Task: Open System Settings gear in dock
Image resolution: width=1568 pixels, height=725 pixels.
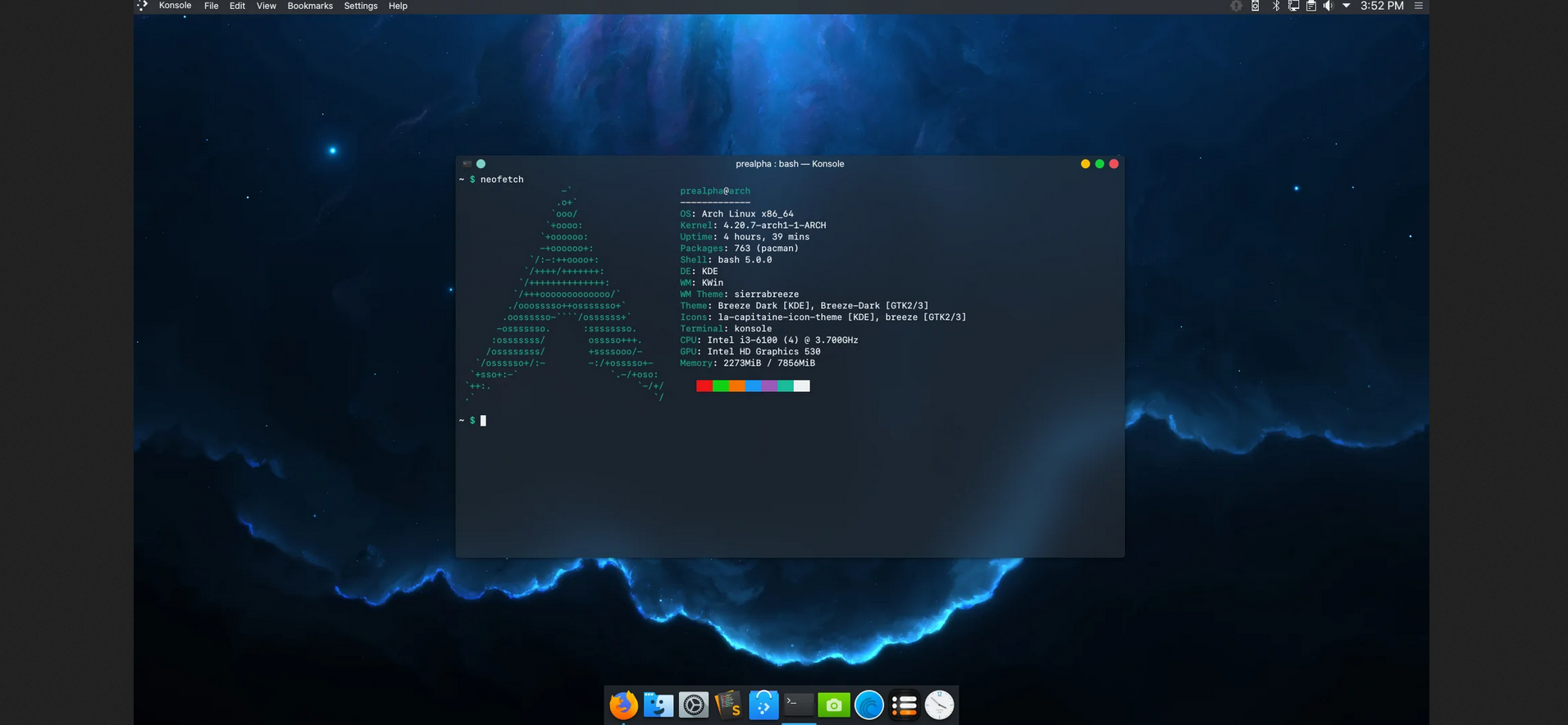Action: [x=694, y=704]
